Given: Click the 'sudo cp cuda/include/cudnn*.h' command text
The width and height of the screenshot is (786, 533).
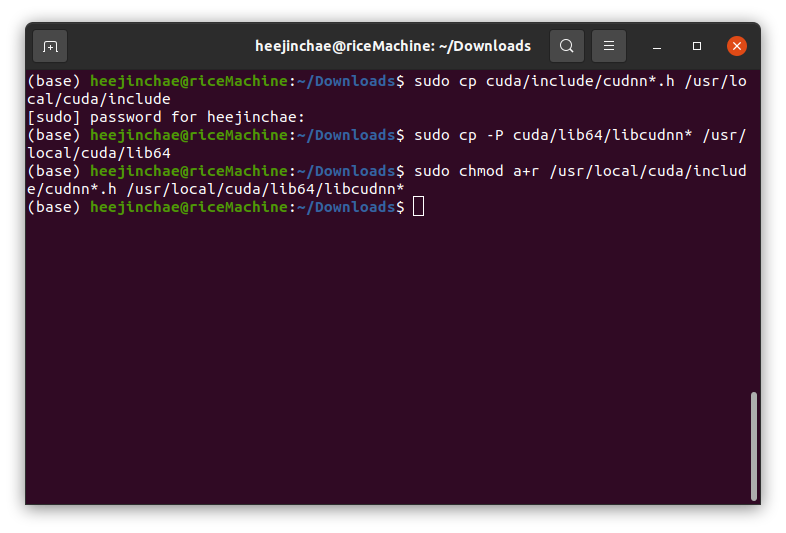Looking at the screenshot, I should tap(544, 81).
